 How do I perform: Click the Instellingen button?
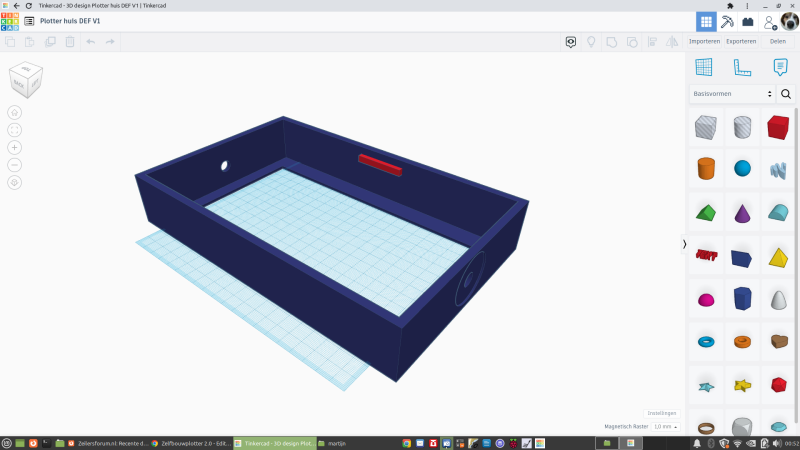[662, 413]
